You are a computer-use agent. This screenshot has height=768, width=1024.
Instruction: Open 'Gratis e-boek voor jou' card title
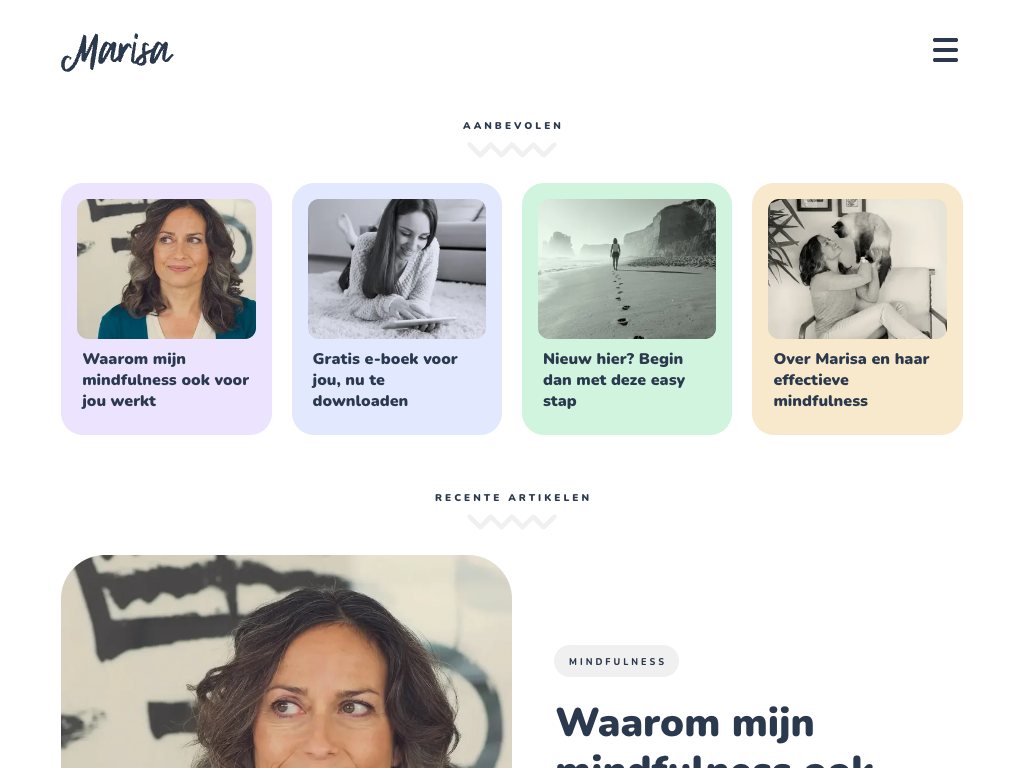(x=385, y=379)
